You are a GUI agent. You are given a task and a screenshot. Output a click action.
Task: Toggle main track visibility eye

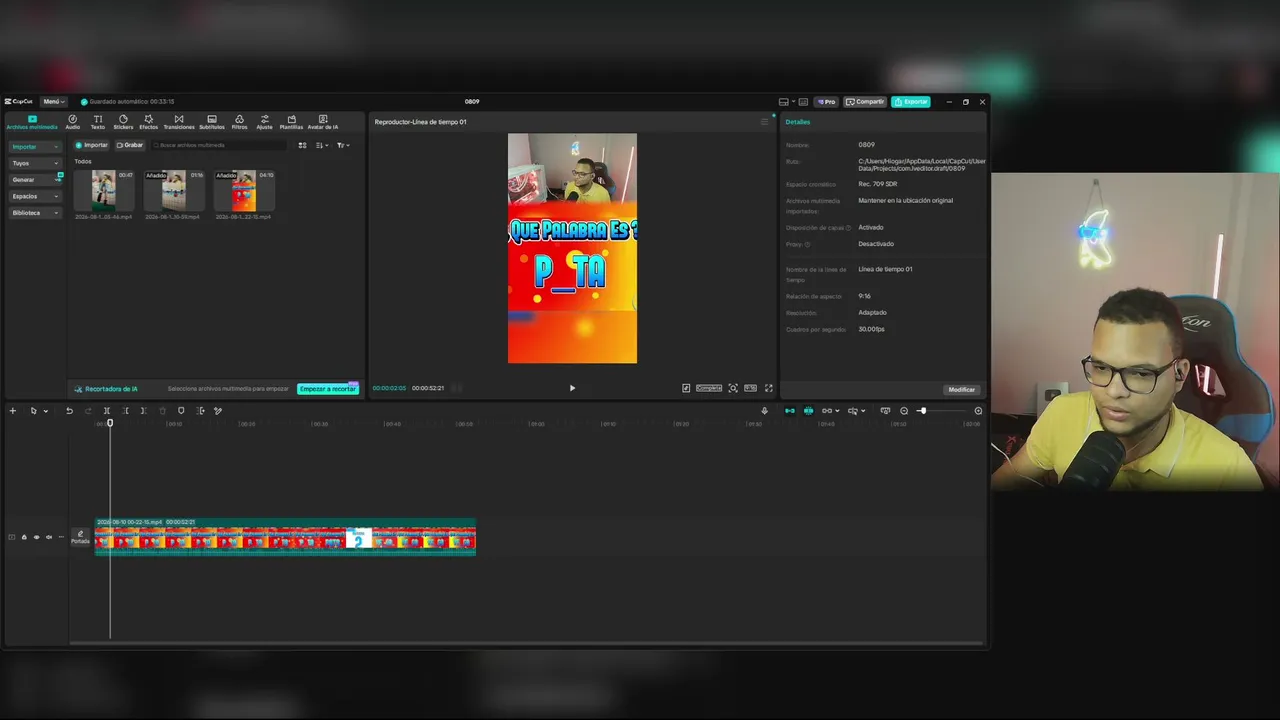pos(37,537)
